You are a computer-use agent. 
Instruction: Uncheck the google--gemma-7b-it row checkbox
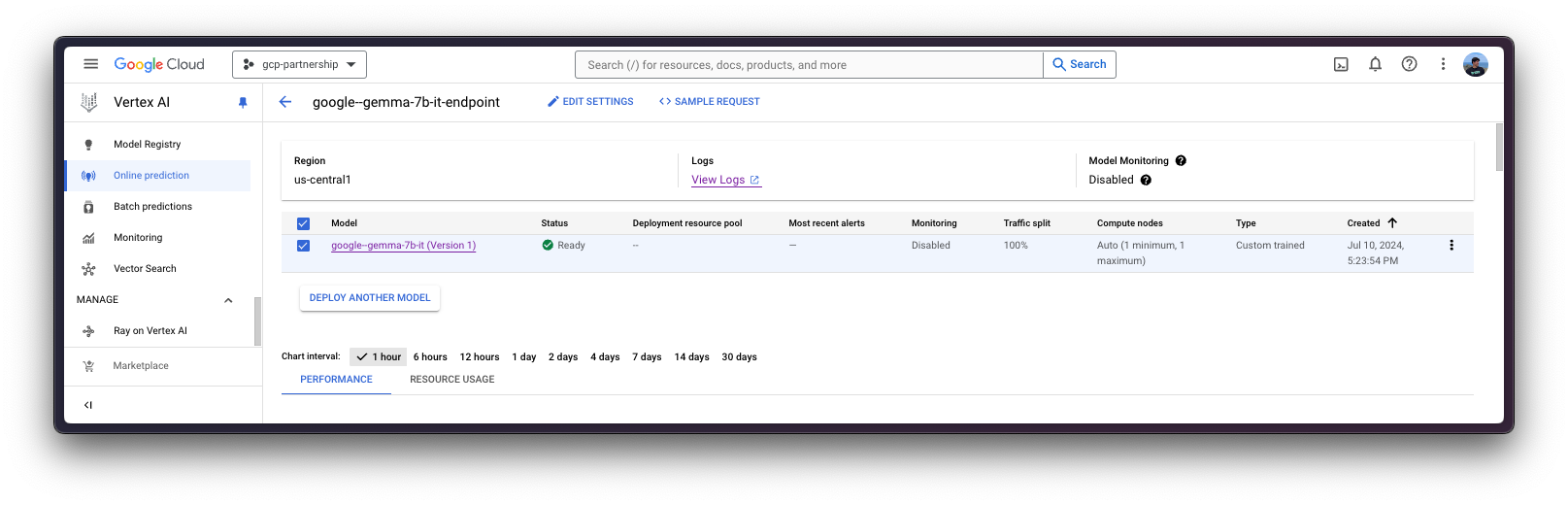click(303, 246)
